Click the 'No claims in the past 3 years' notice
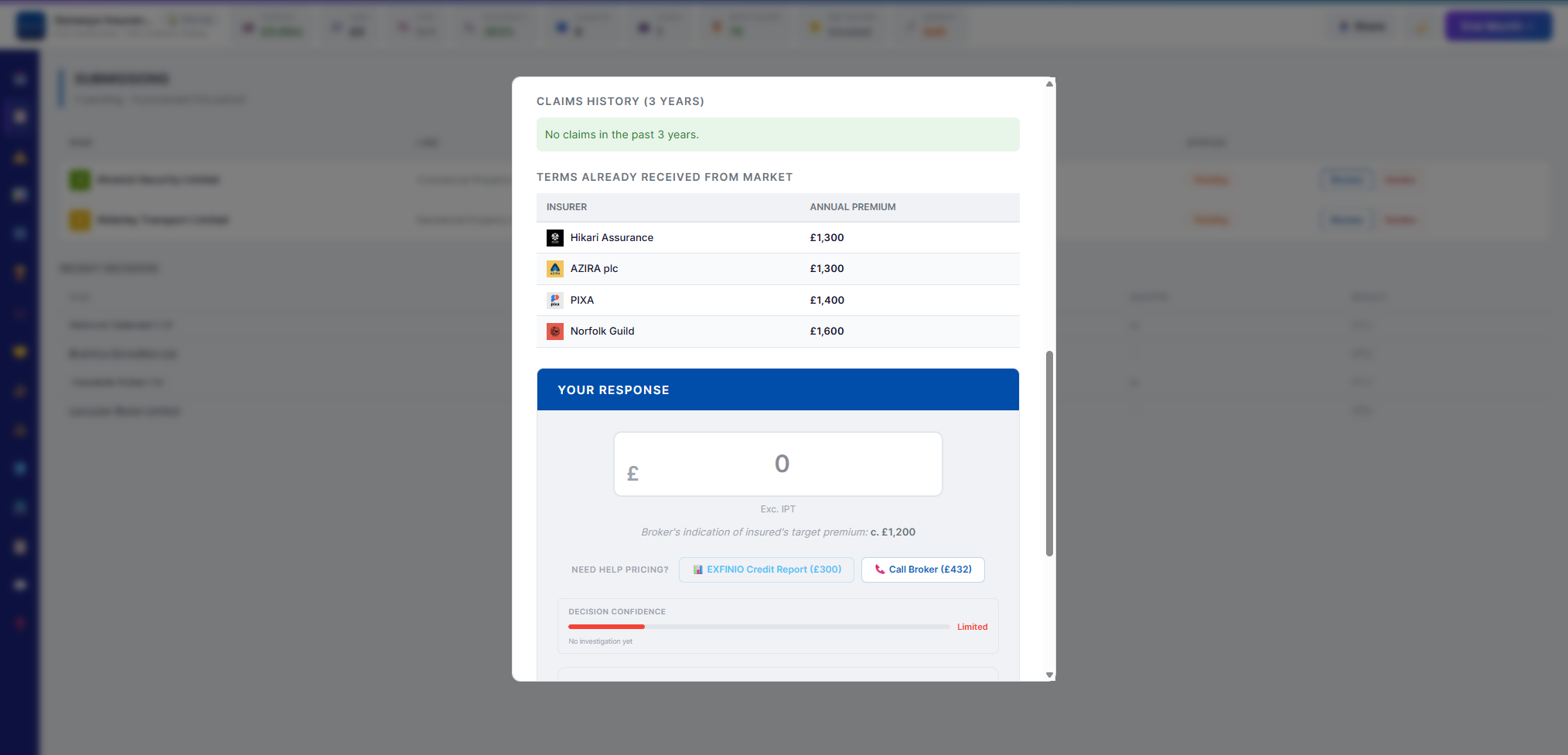1568x755 pixels. pos(778,134)
